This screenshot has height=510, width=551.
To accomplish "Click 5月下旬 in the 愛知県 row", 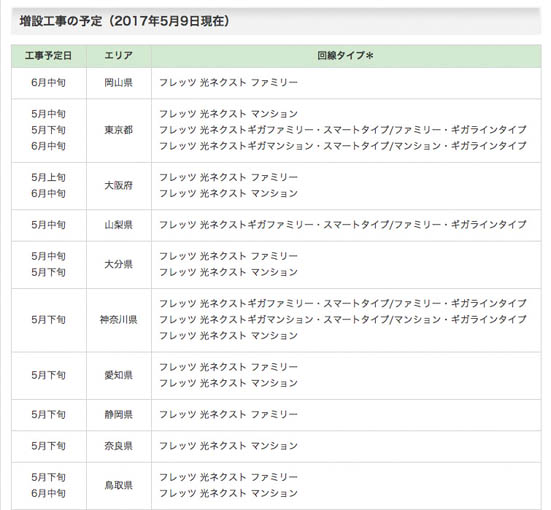I will click(x=48, y=375).
